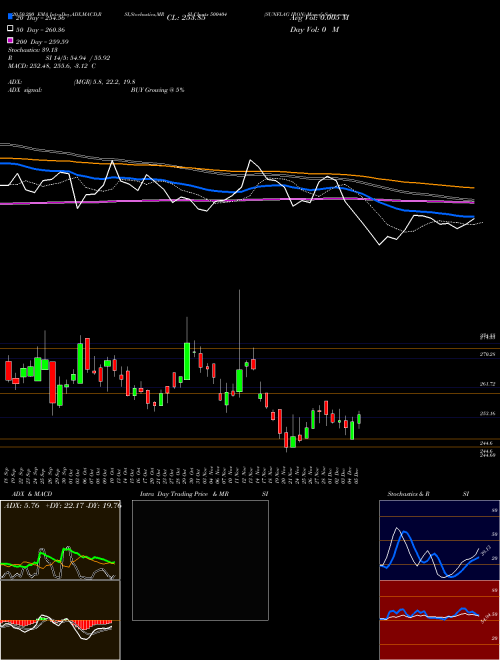Click the 'Intra Day Trading Price & MR' title

tap(184, 494)
